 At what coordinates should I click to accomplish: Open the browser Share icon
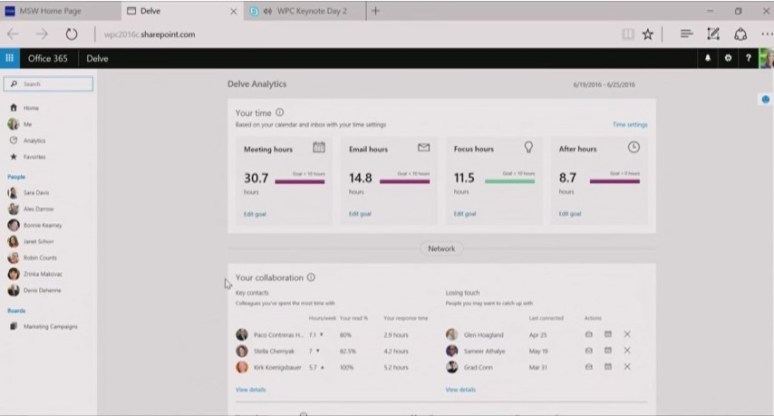click(x=740, y=34)
